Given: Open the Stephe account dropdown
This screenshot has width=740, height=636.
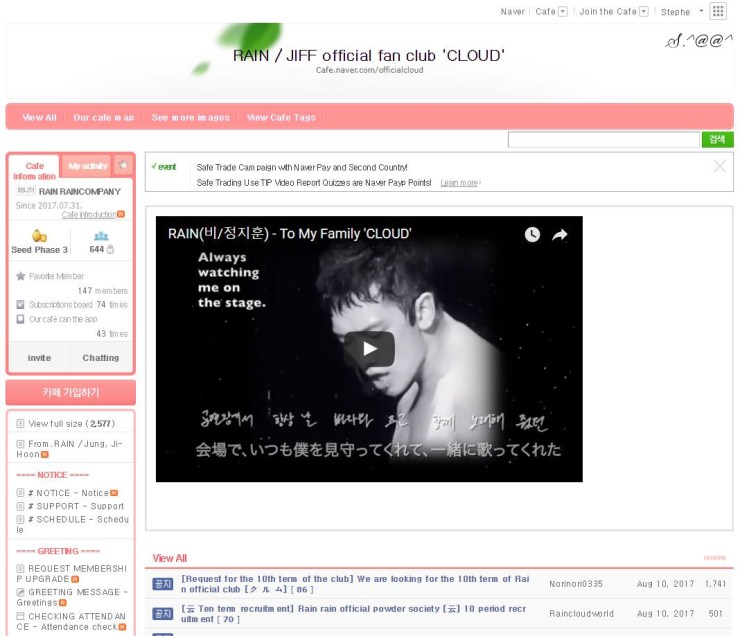Looking at the screenshot, I should (x=700, y=12).
